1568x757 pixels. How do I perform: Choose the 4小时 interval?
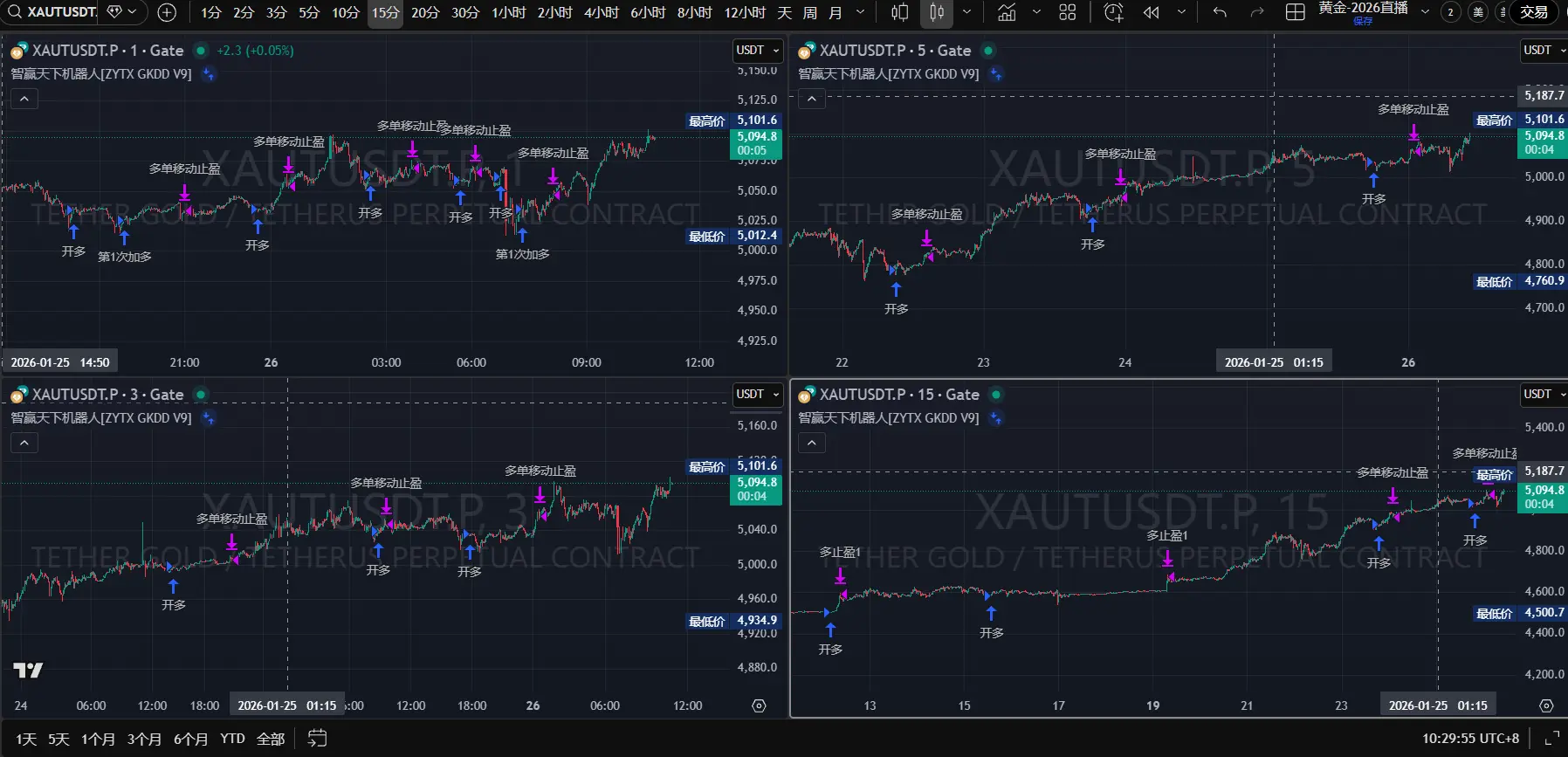pos(602,12)
